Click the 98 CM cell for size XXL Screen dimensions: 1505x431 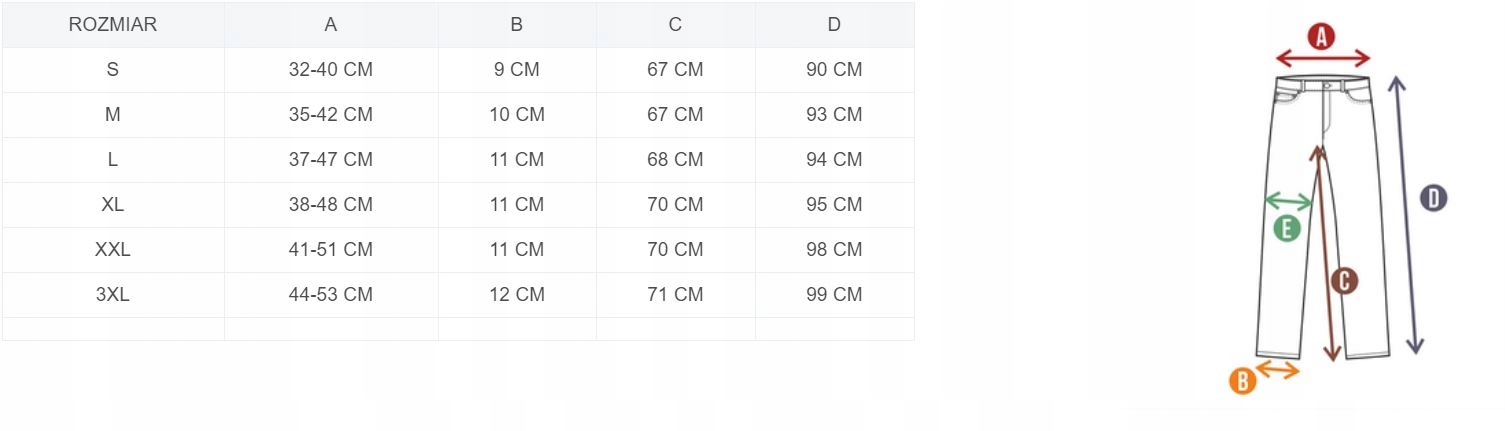tap(834, 250)
